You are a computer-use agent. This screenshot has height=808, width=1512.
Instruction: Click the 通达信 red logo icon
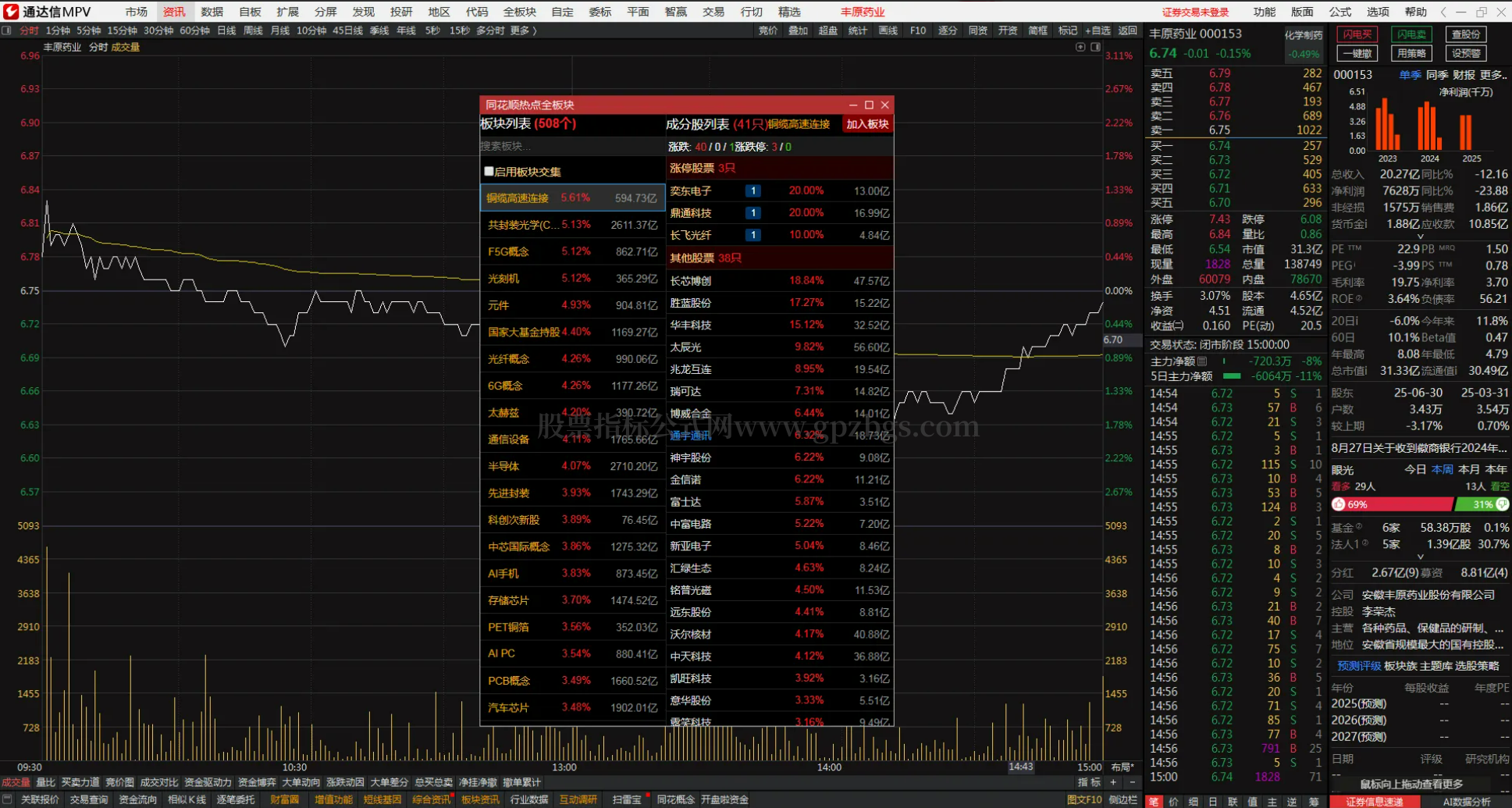point(11,12)
